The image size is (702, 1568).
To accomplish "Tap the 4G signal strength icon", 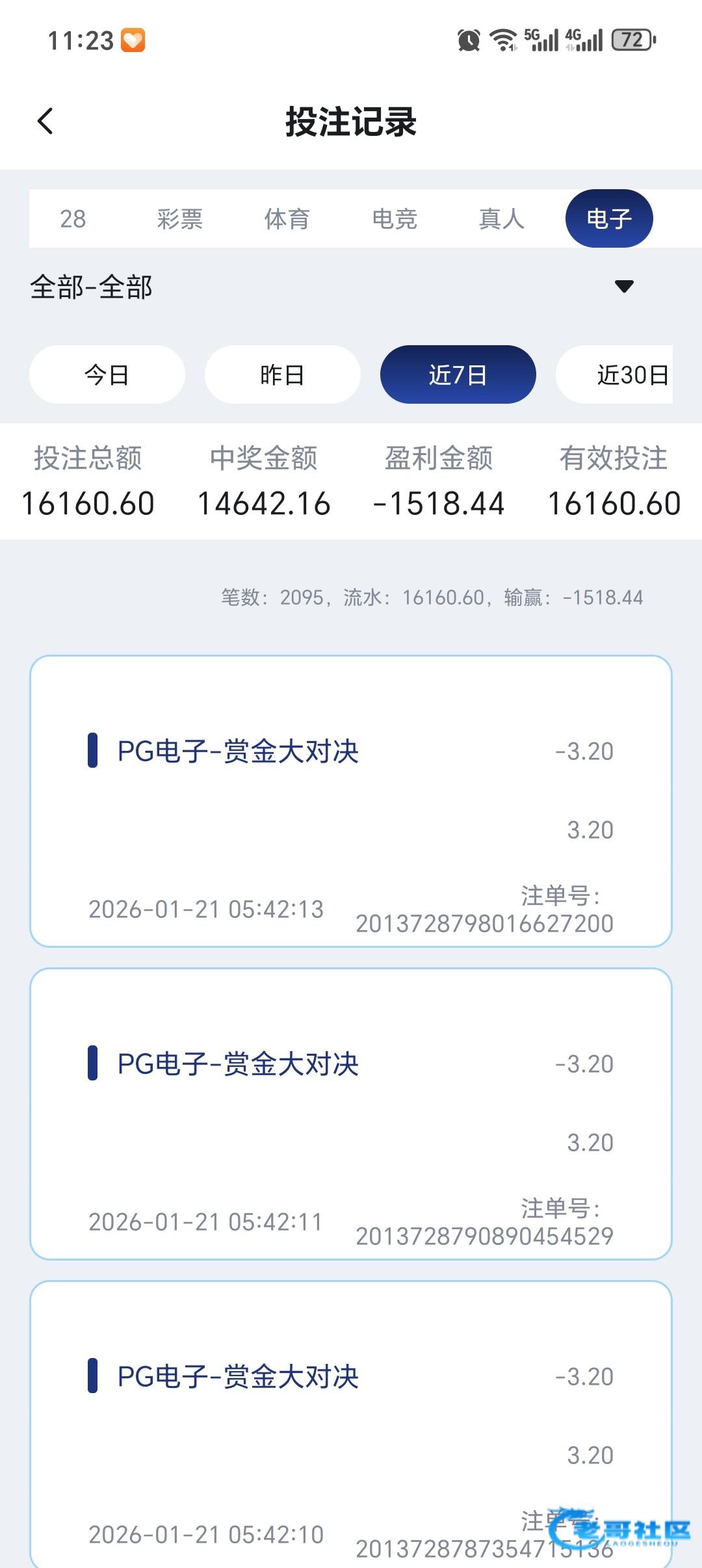I will (584, 40).
